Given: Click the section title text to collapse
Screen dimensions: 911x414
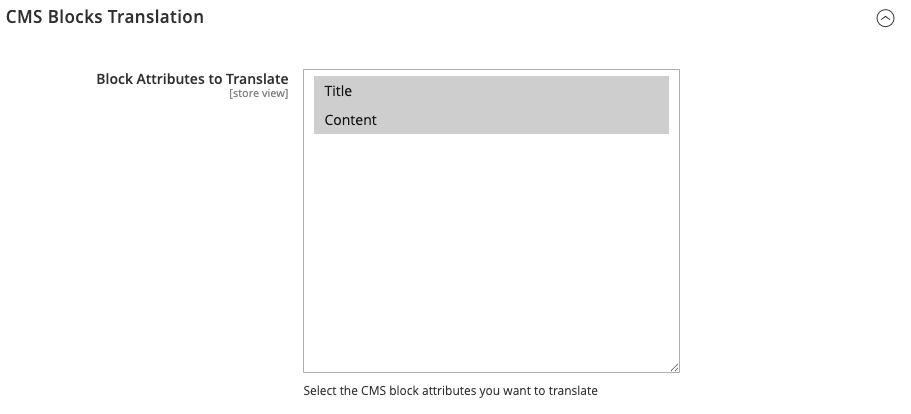Looking at the screenshot, I should pyautogui.click(x=105, y=17).
